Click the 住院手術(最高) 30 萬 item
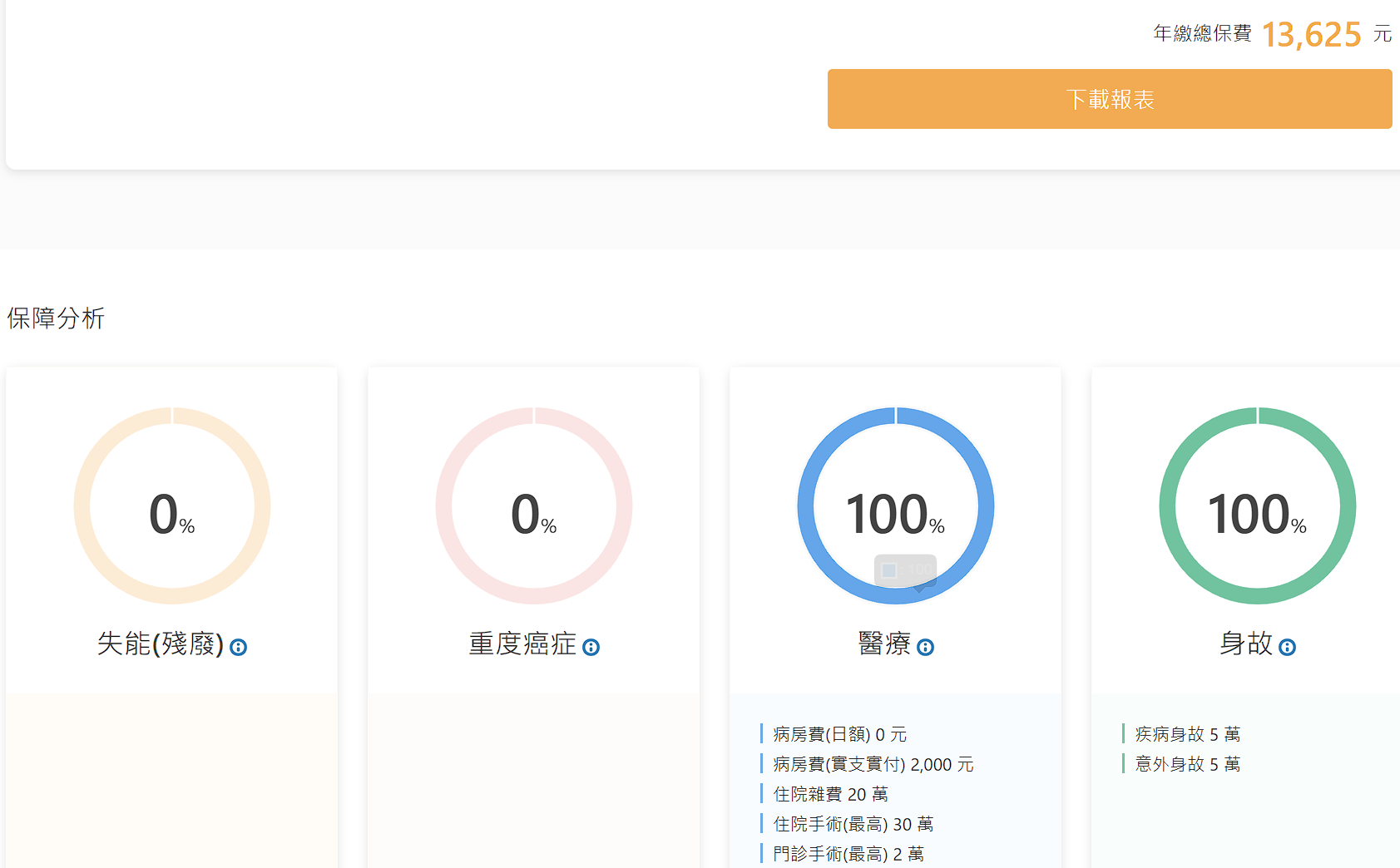Viewport: 1400px width, 868px height. pos(853,824)
